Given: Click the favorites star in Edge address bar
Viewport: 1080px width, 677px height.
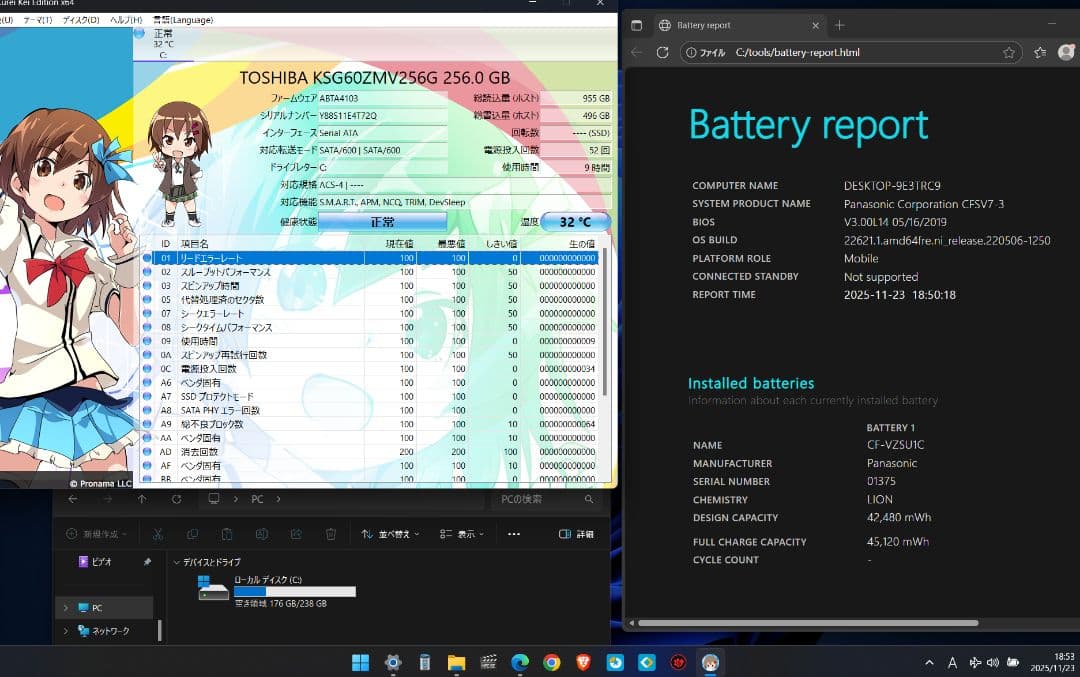Looking at the screenshot, I should (1010, 52).
